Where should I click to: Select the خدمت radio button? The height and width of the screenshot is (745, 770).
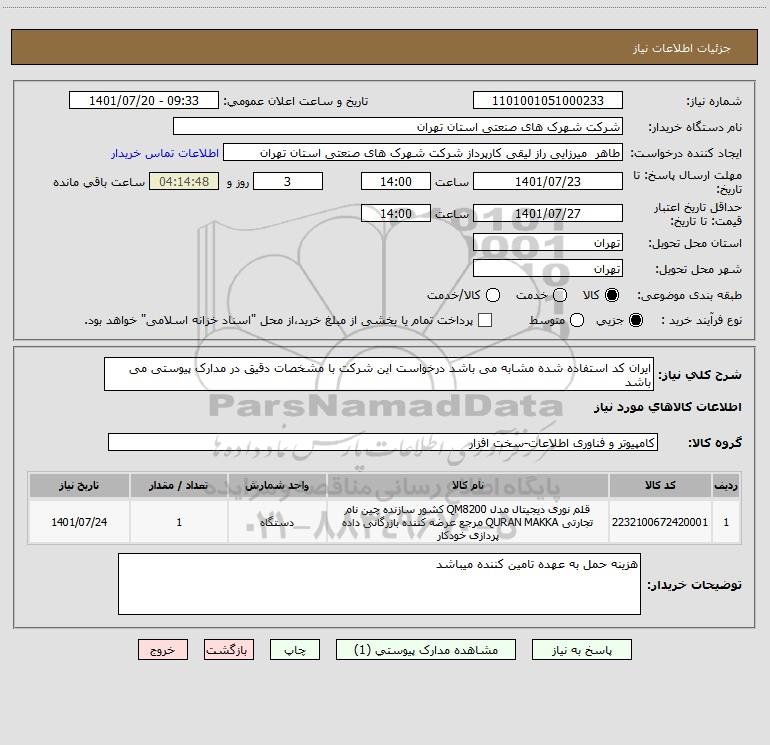click(x=560, y=295)
